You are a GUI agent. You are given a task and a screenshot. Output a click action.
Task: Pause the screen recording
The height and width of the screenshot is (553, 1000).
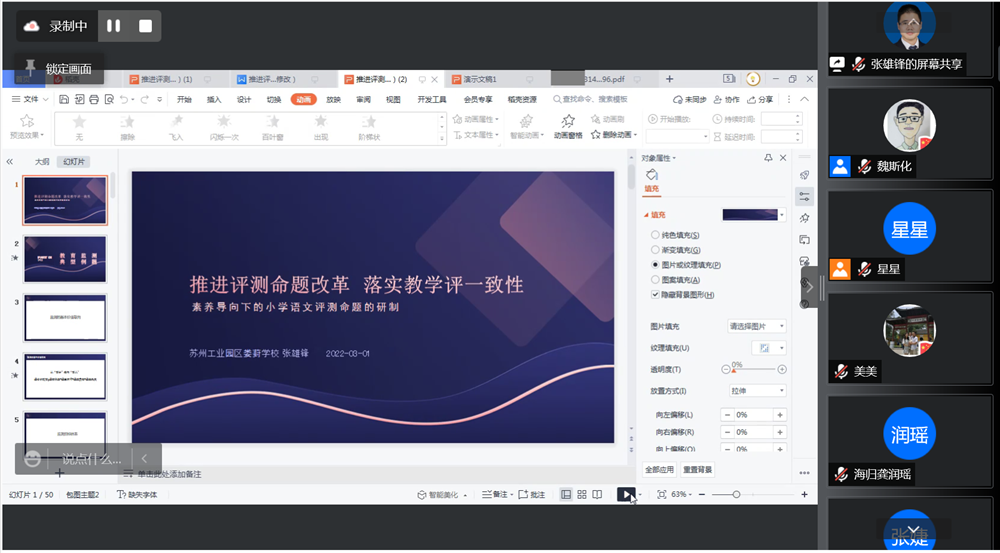pos(114,26)
